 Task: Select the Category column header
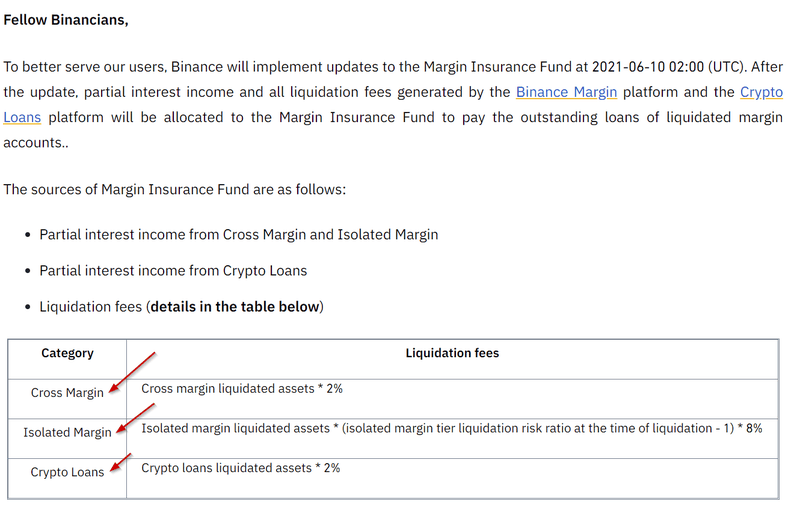pos(67,353)
